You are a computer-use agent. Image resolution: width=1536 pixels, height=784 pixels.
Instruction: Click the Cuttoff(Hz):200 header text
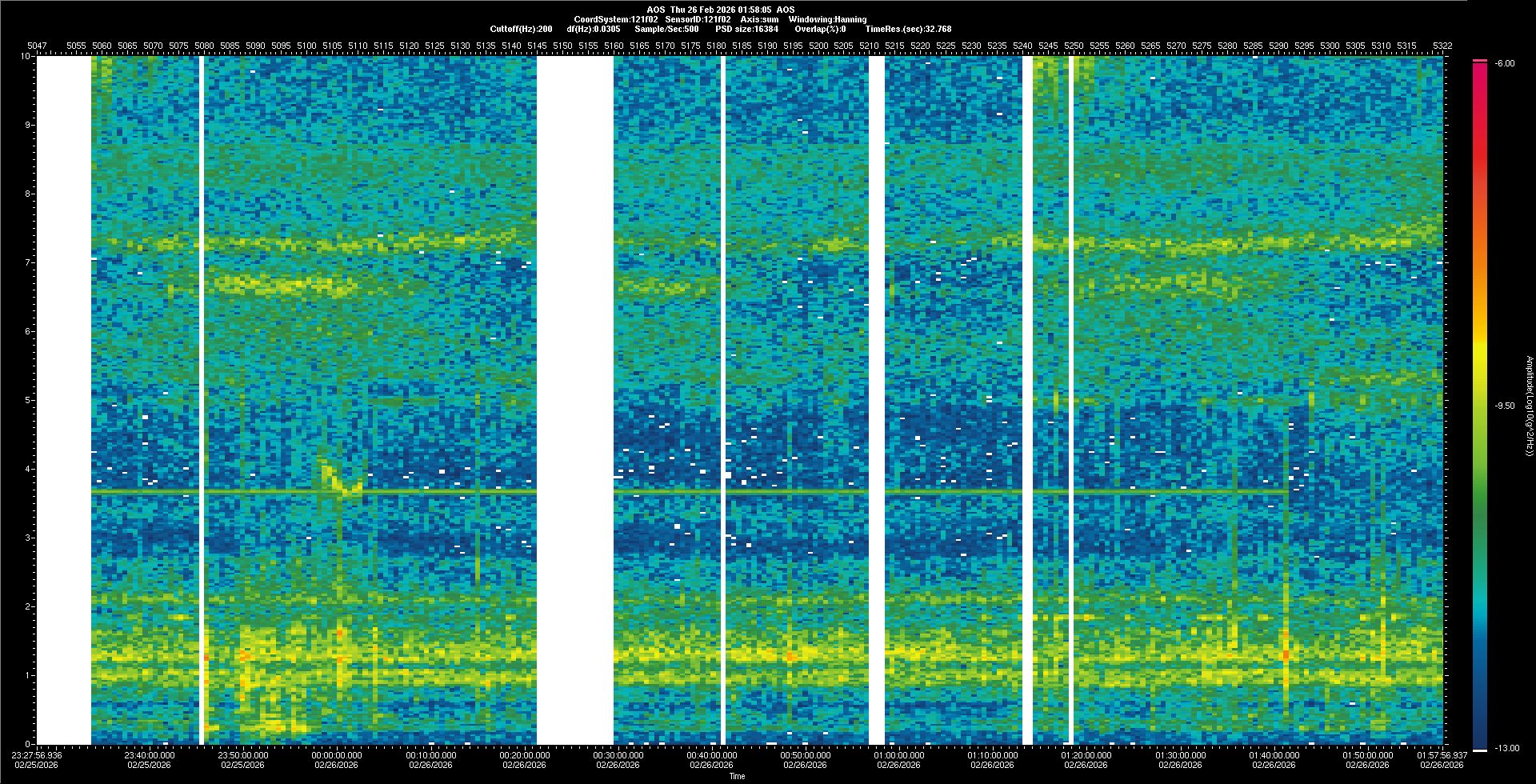point(521,29)
